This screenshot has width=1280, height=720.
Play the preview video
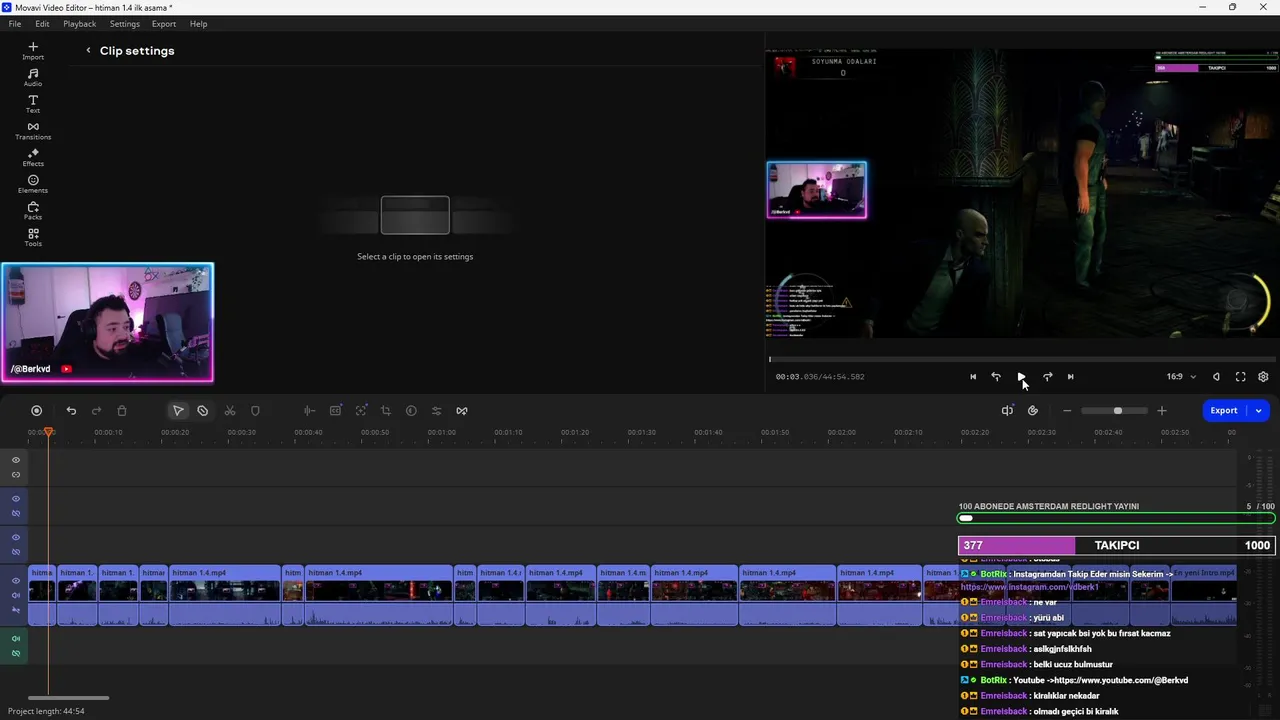pos(1021,377)
